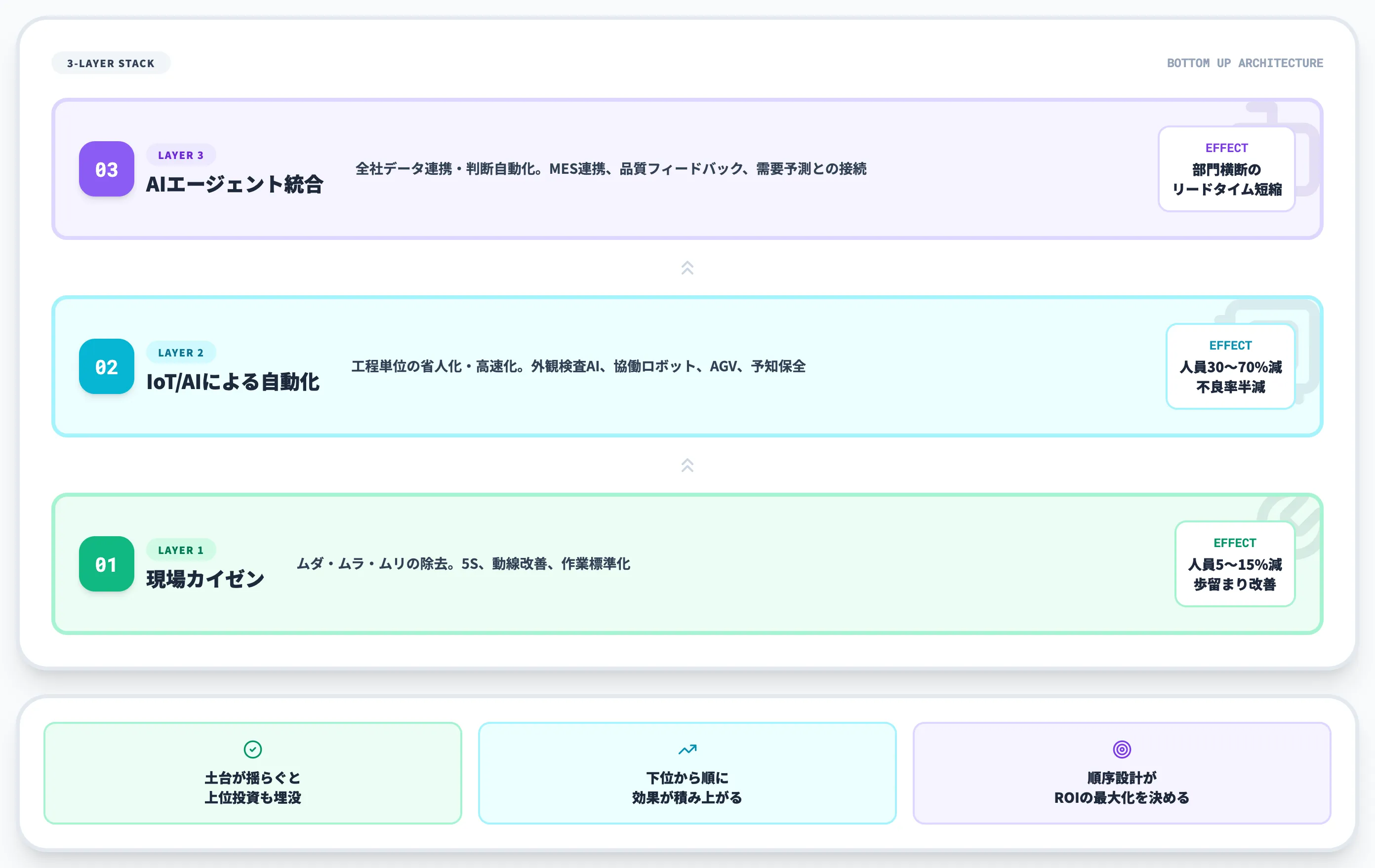Click the checkmark circle icon above 土台が揺らぐと

(253, 750)
